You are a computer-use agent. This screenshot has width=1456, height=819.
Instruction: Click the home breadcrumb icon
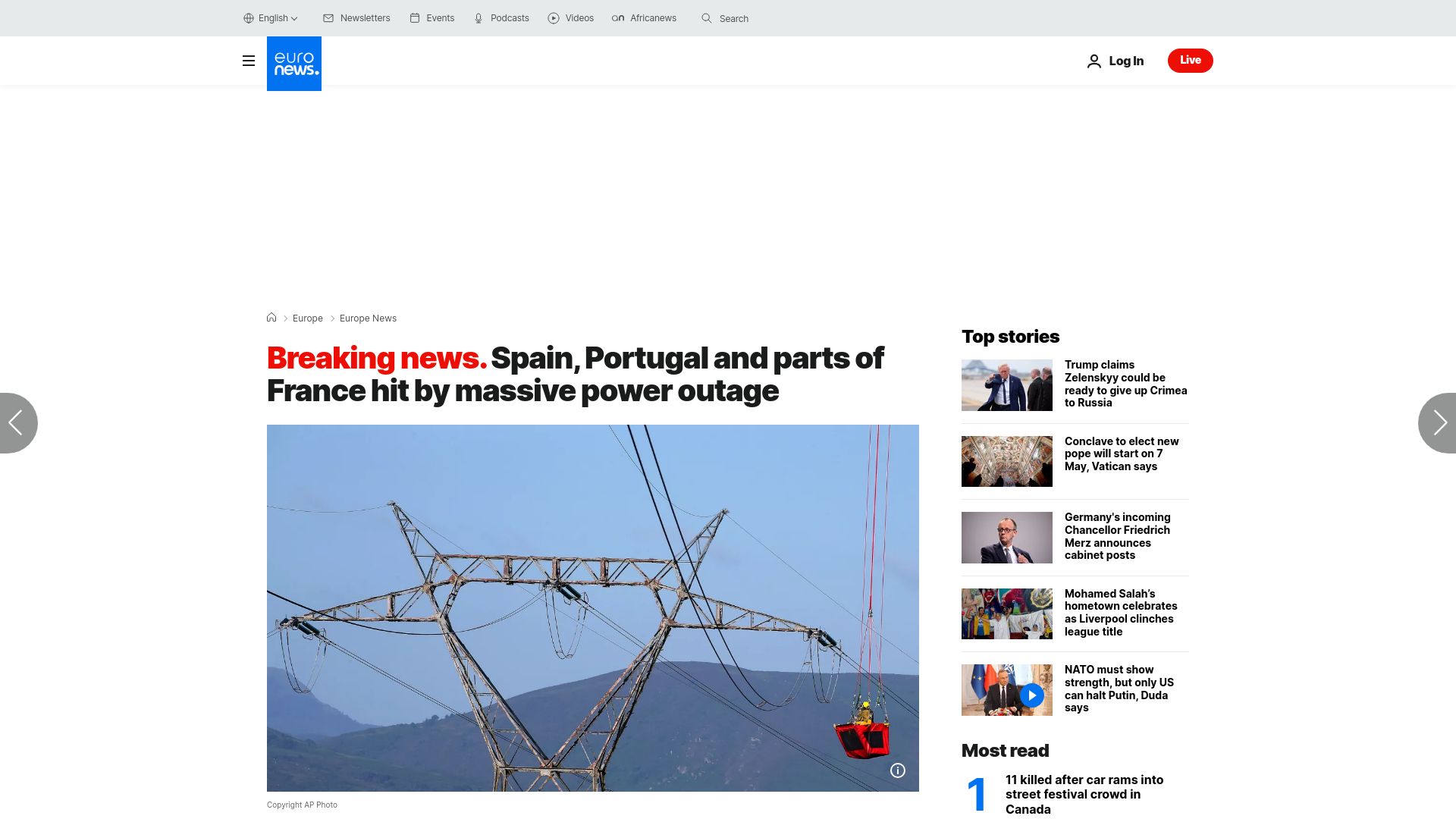click(271, 318)
